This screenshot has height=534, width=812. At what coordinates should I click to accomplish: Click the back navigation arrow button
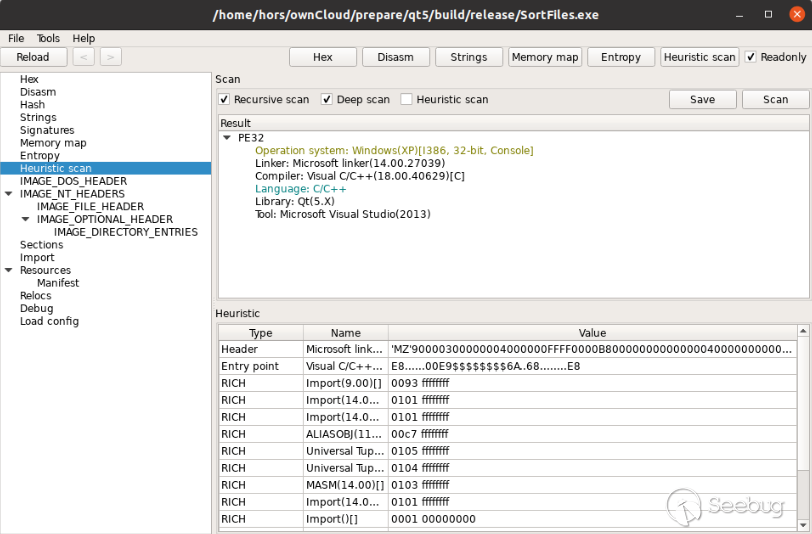click(84, 57)
